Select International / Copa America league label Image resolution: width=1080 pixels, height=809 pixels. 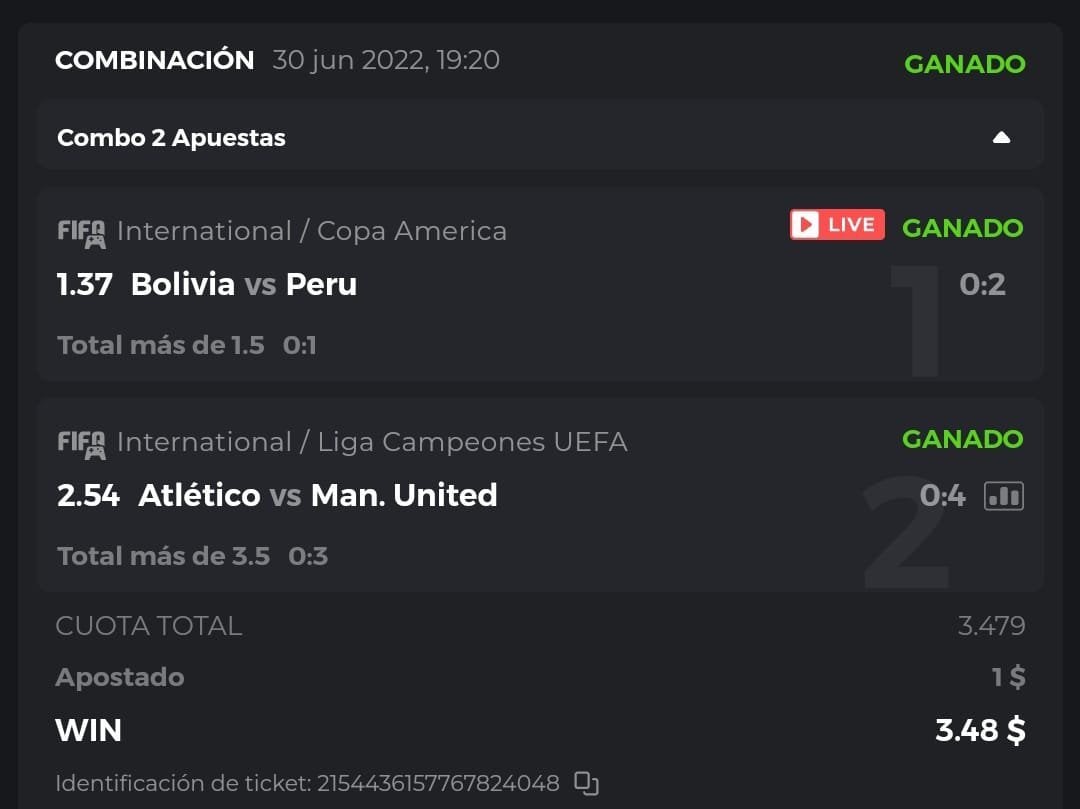311,231
